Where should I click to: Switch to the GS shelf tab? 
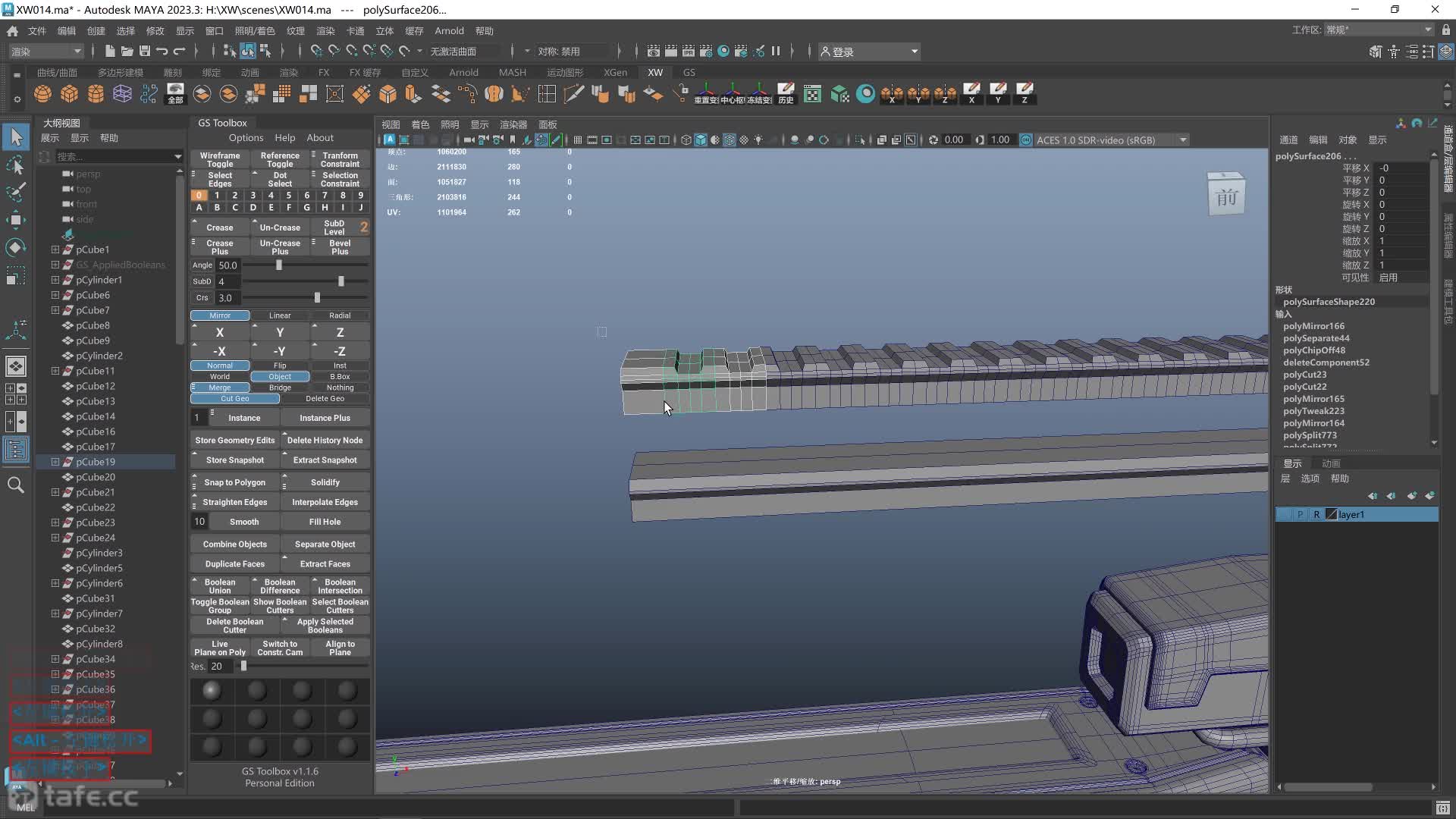coord(689,72)
